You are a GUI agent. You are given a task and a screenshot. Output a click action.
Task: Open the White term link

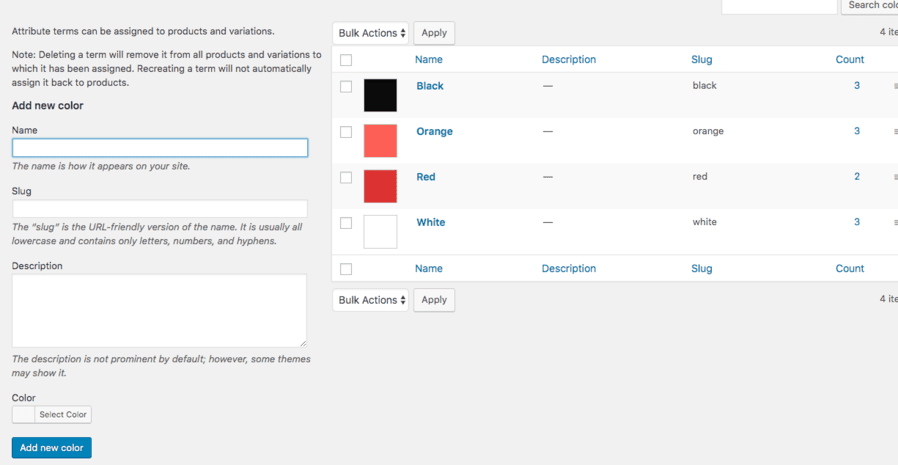pos(431,222)
